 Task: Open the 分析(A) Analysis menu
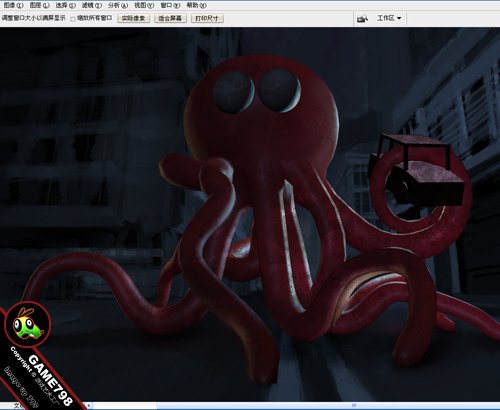118,5
